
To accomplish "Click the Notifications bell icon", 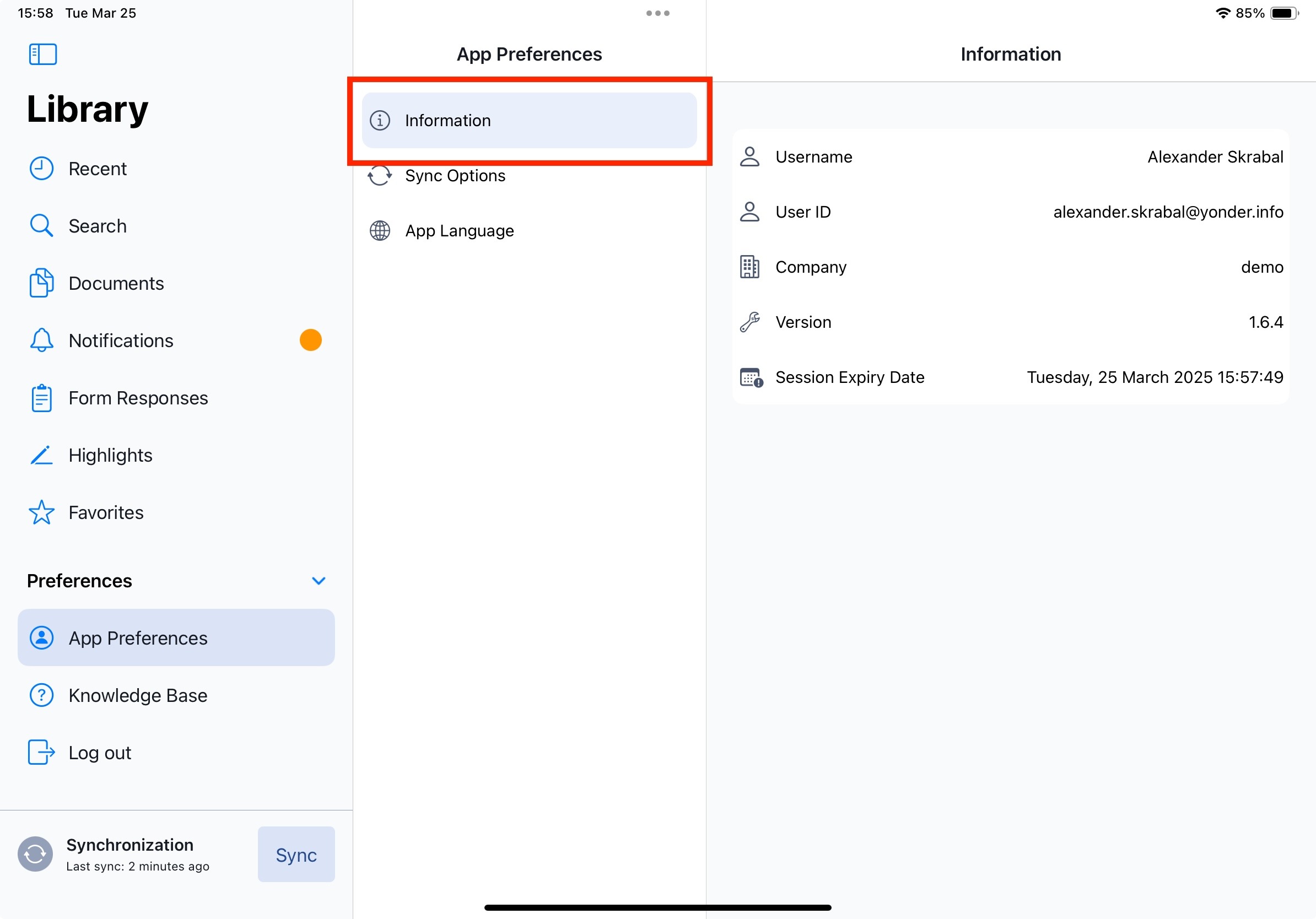I will tap(41, 340).
